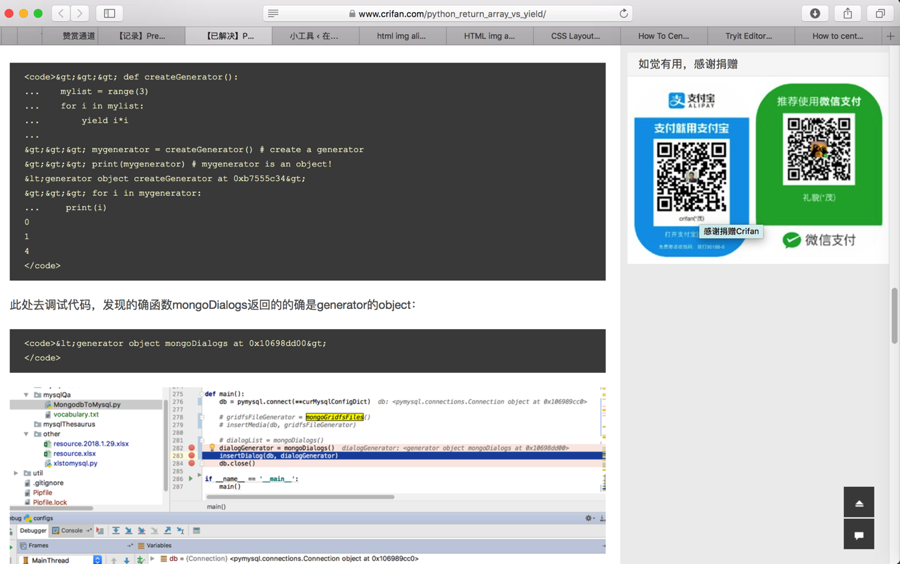The width and height of the screenshot is (900, 564).
Task: Select xlstomysql.py in the file tree
Action: pyautogui.click(x=75, y=463)
